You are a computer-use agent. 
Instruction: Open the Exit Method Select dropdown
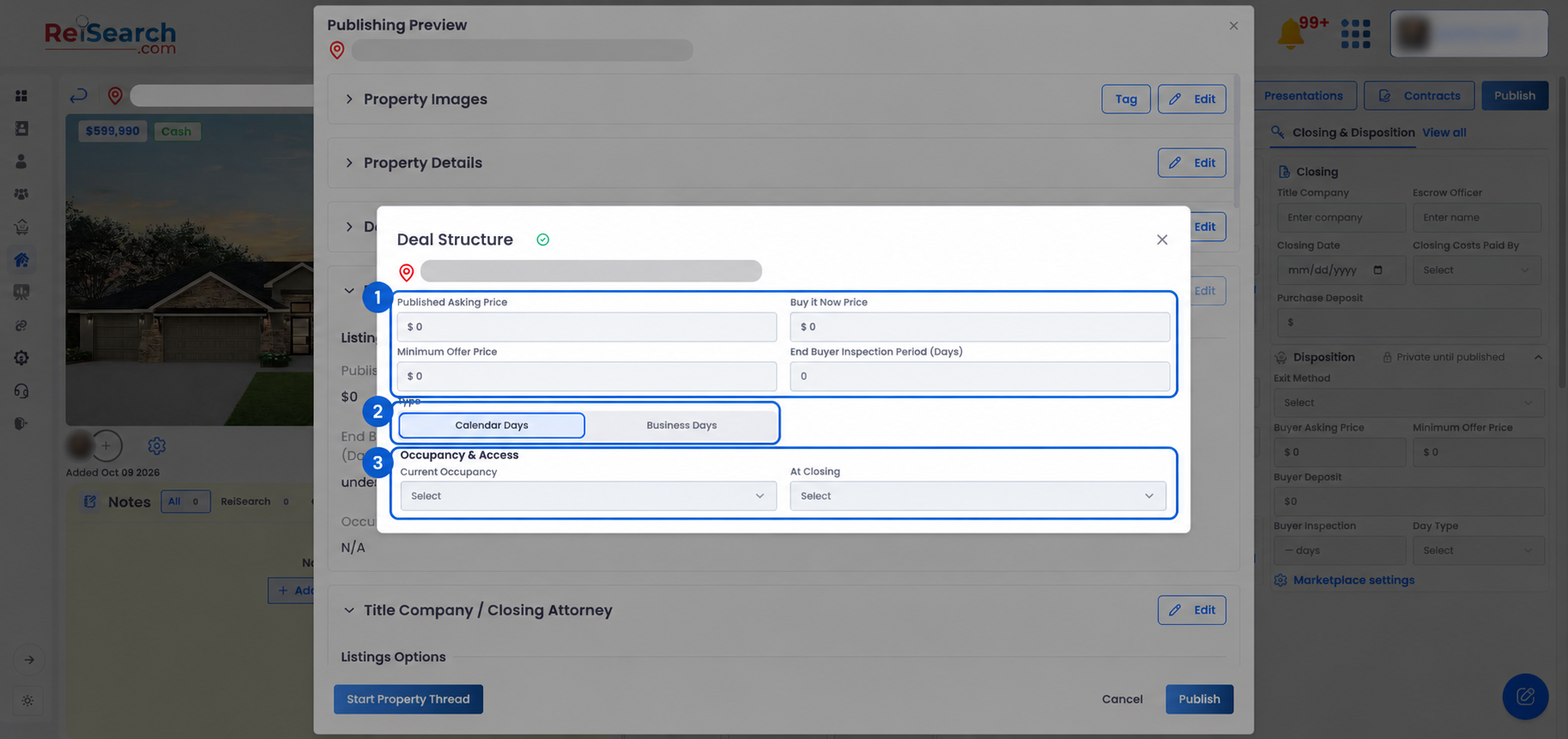click(1409, 403)
